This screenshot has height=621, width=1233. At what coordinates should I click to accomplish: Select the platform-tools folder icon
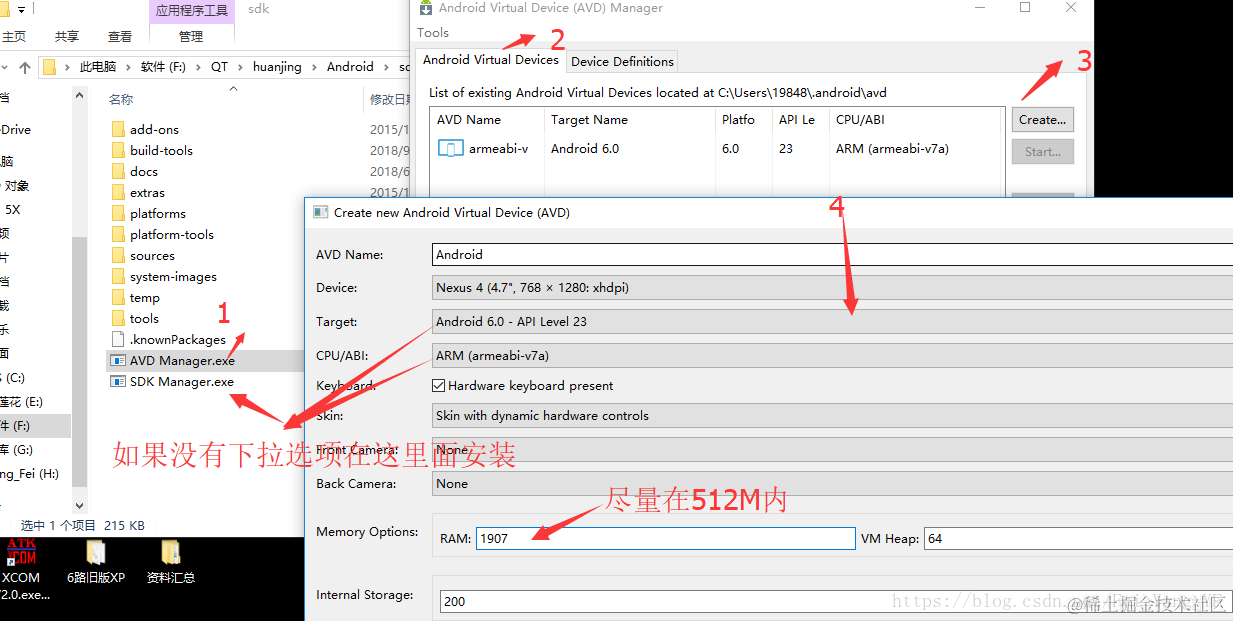click(117, 234)
